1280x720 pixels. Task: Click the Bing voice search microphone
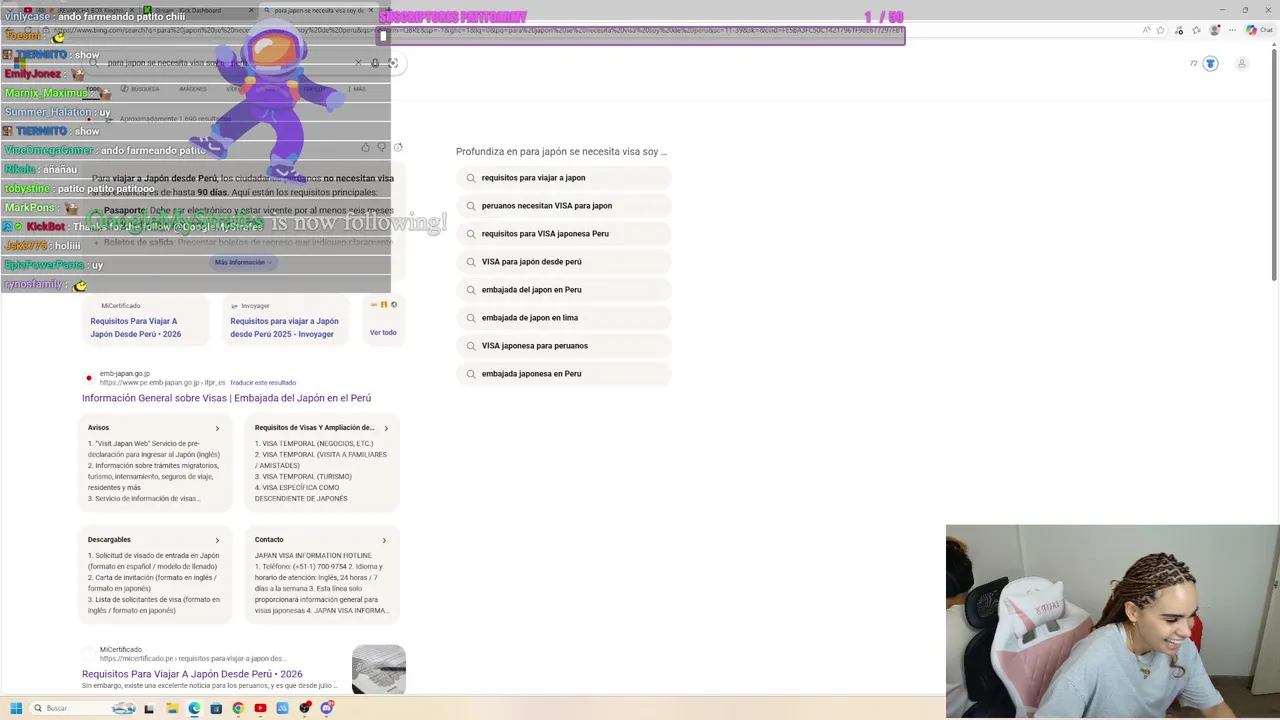point(375,63)
